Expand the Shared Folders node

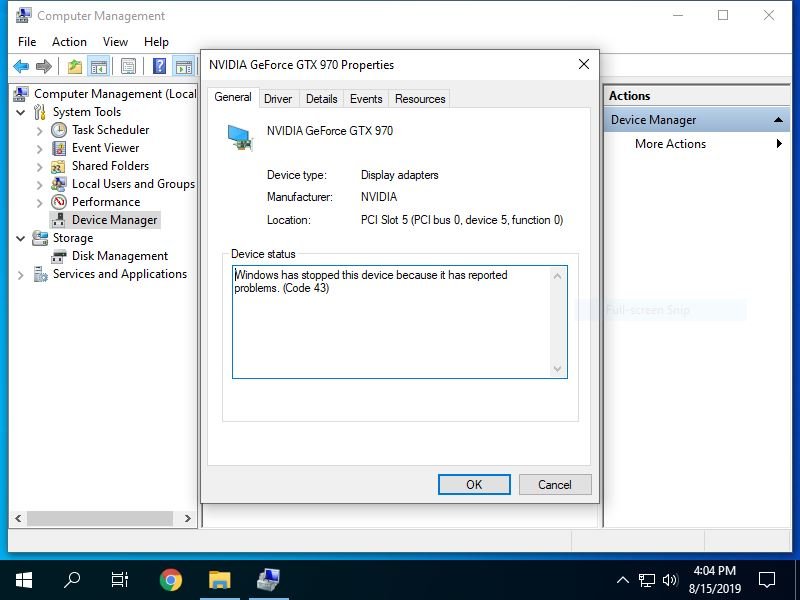pyautogui.click(x=39, y=166)
